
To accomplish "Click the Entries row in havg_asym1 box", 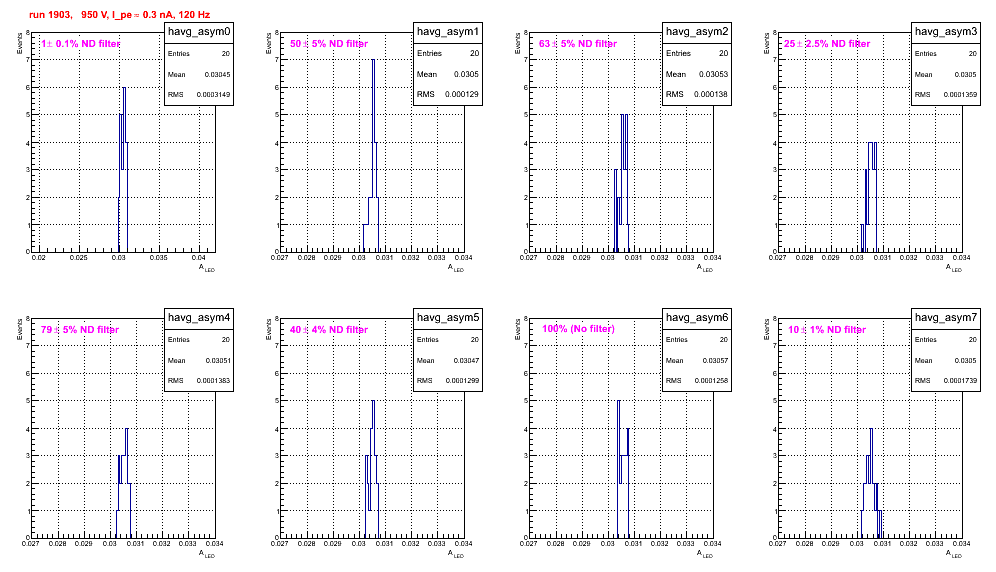I will tap(448, 53).
